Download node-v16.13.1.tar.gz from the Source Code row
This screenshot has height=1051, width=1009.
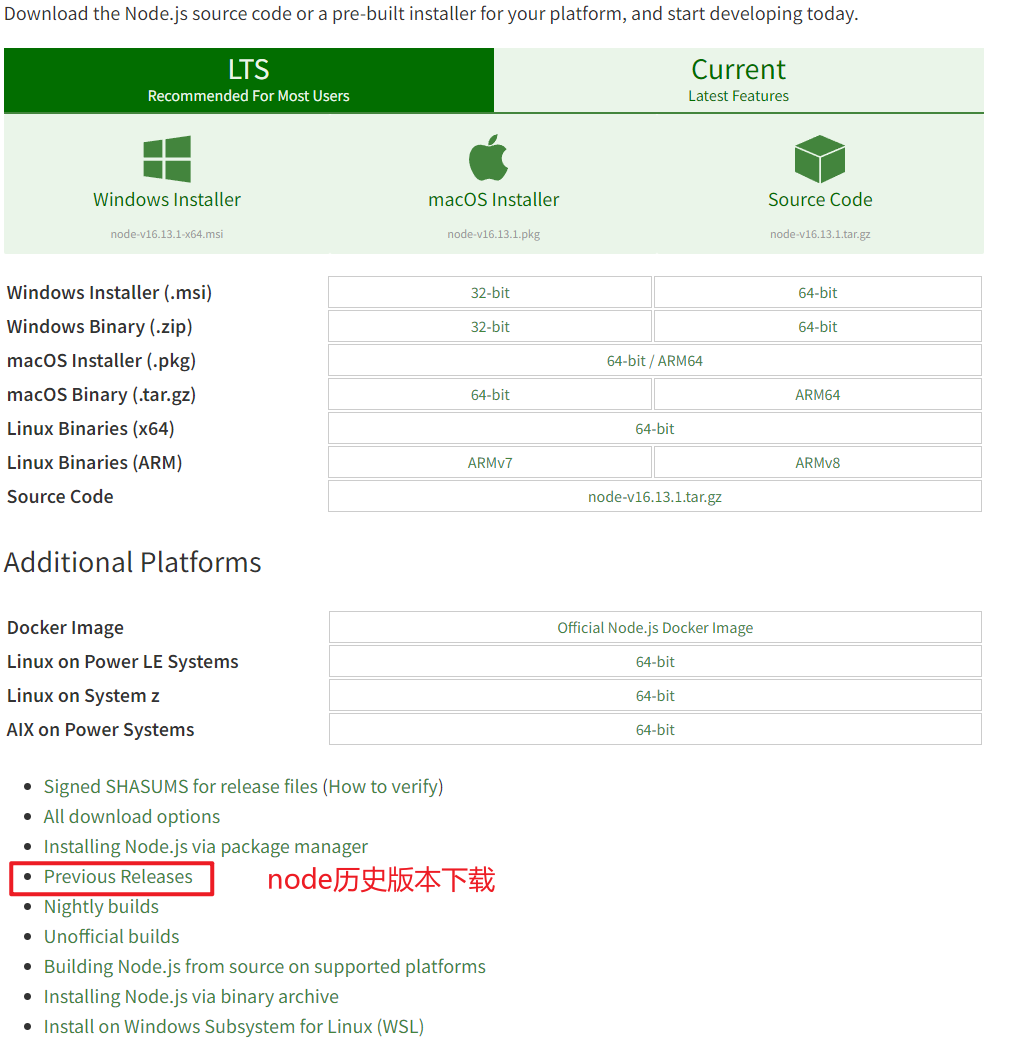(x=655, y=497)
